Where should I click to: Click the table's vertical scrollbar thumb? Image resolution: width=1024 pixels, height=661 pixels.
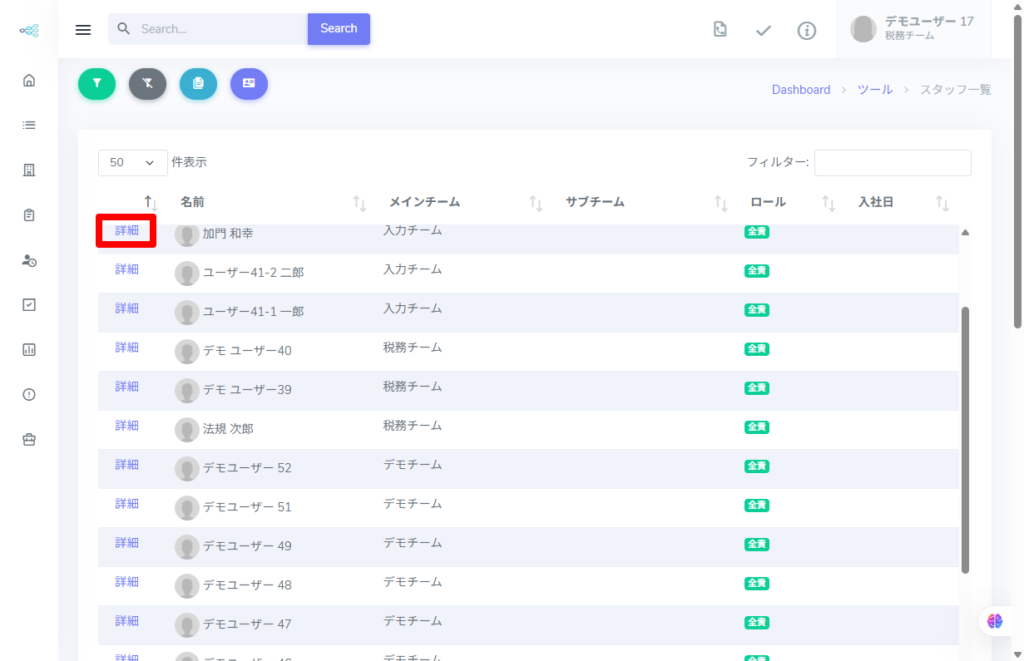click(965, 440)
